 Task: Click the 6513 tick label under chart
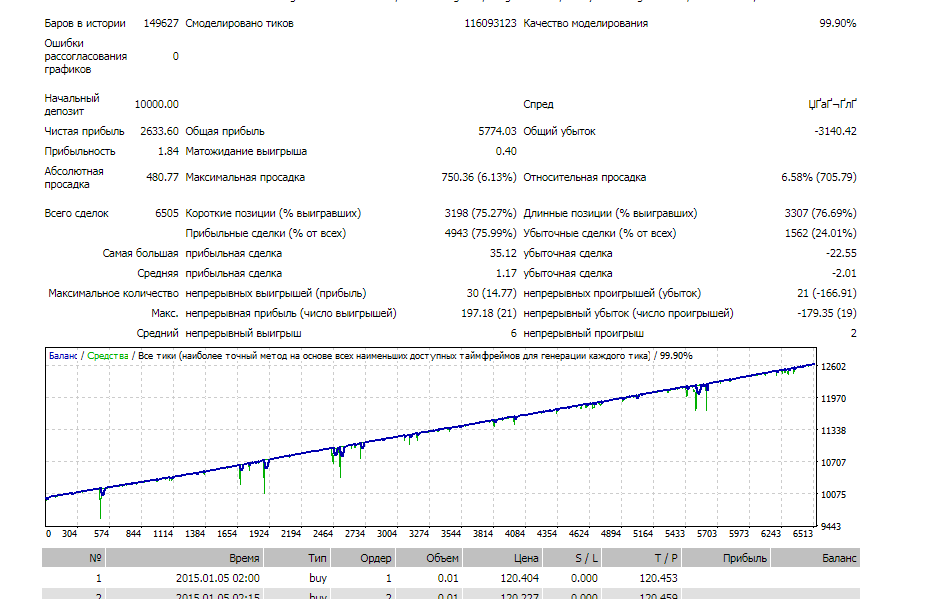point(803,533)
